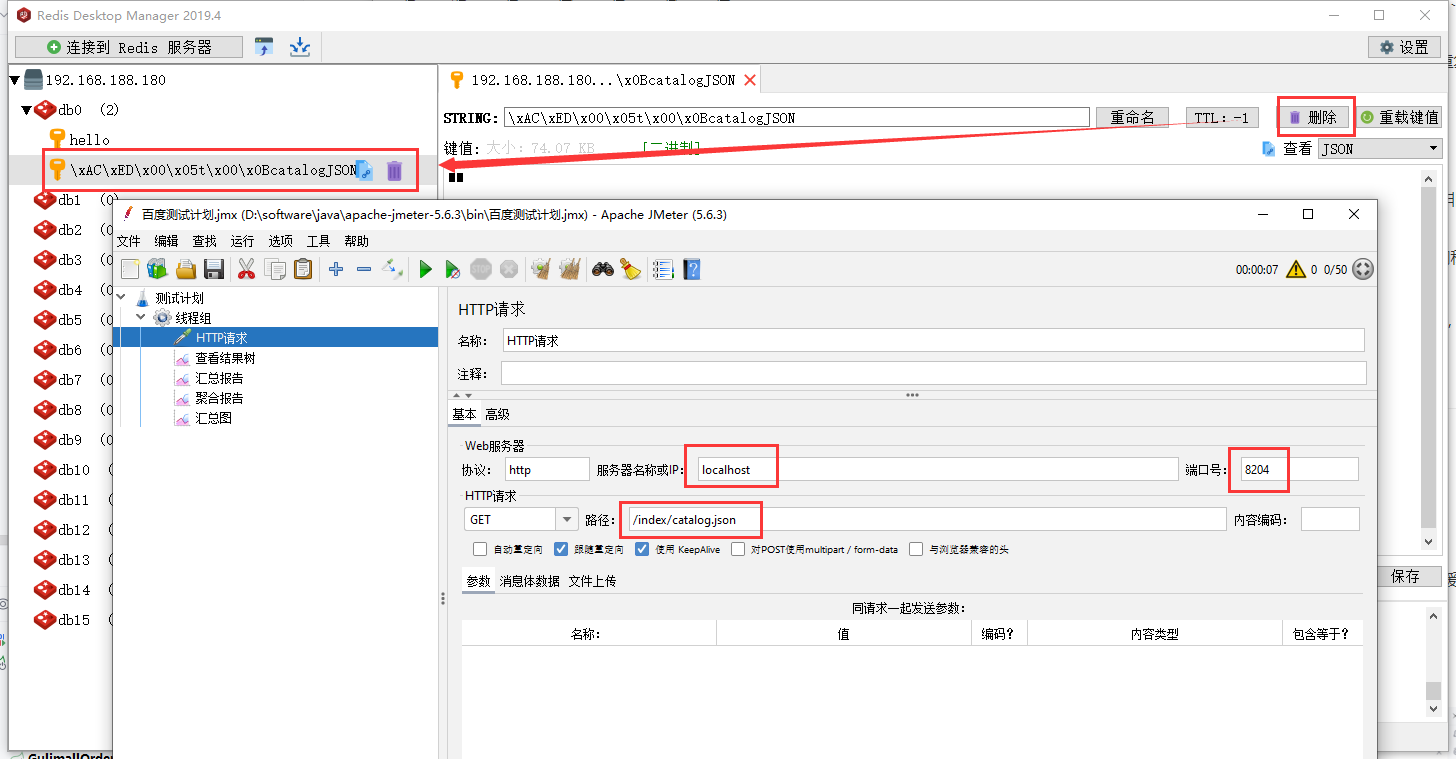Click the blue Help question mark icon
1456x759 pixels.
coord(691,269)
